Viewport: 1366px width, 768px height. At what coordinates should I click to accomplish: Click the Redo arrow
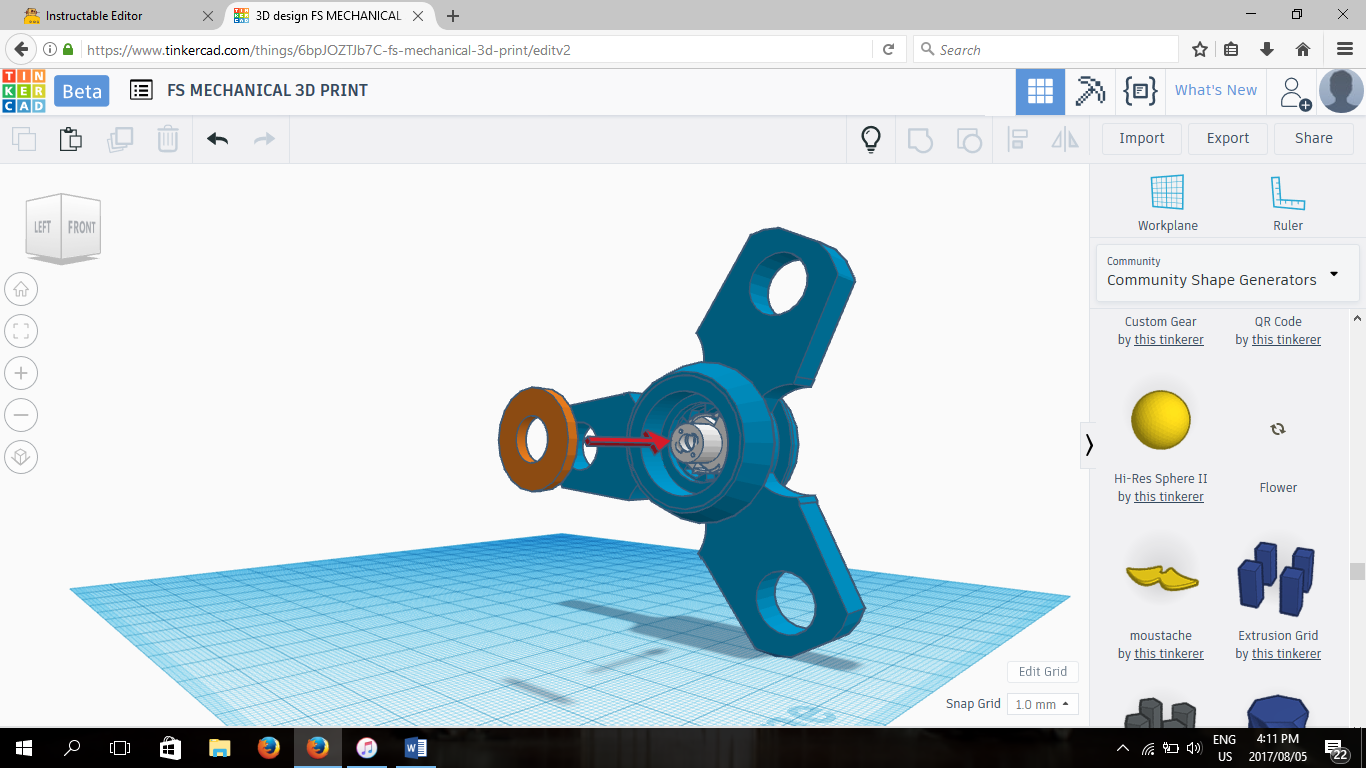point(264,139)
